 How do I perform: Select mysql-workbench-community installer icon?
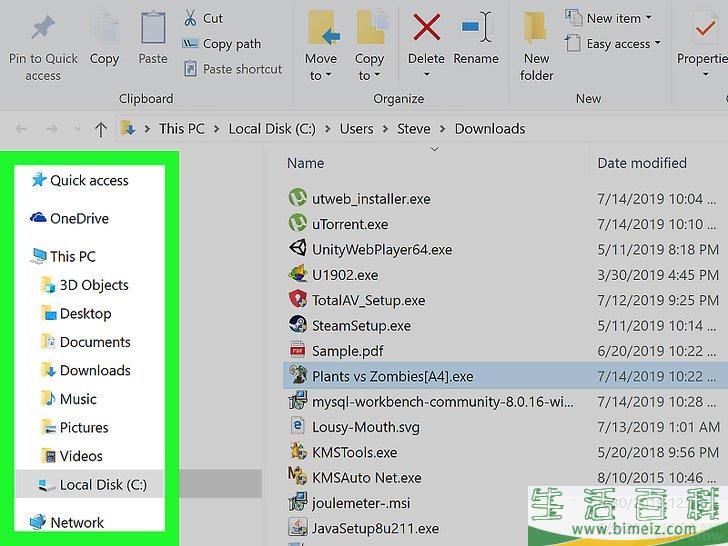(x=297, y=401)
